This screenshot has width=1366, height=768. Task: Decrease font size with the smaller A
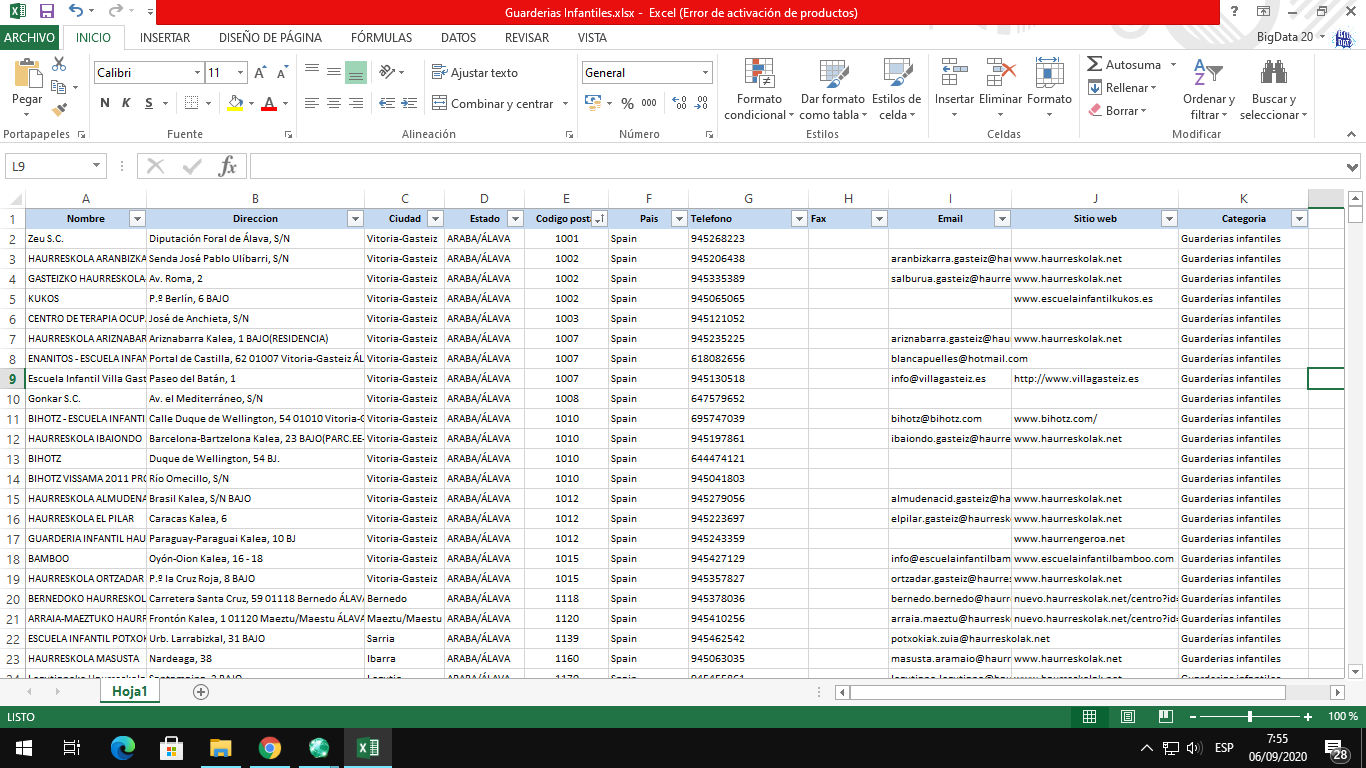281,73
